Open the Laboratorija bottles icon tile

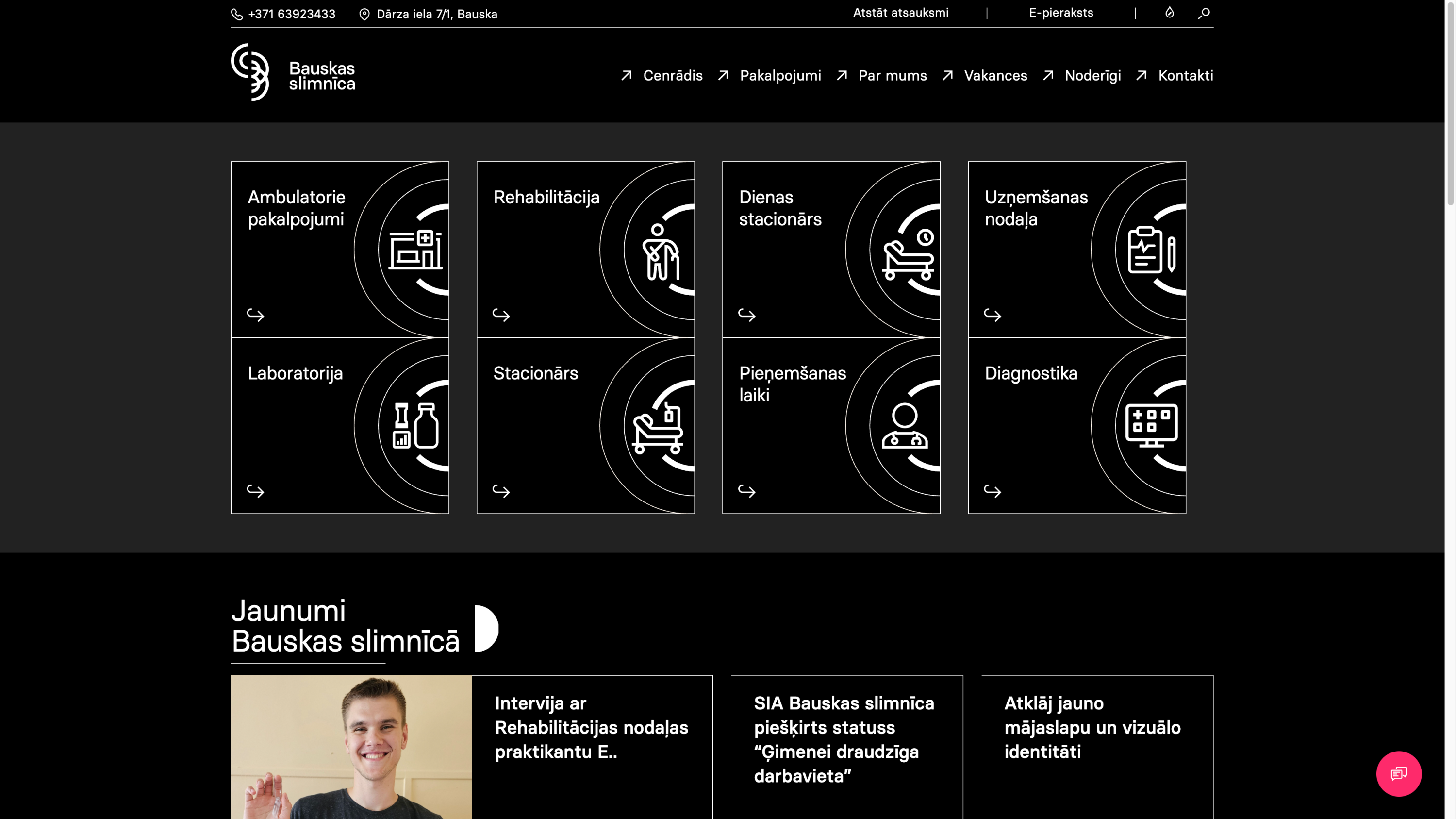click(416, 425)
